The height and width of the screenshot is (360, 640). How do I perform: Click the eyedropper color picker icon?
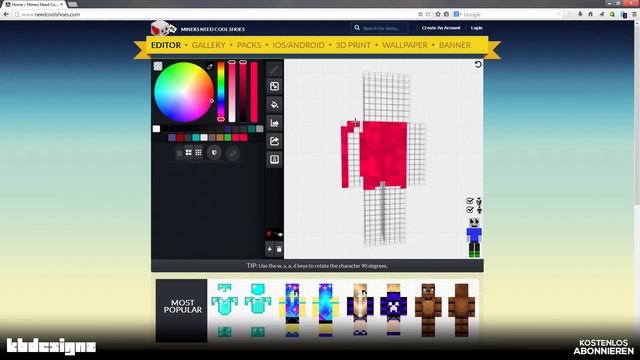point(210,66)
